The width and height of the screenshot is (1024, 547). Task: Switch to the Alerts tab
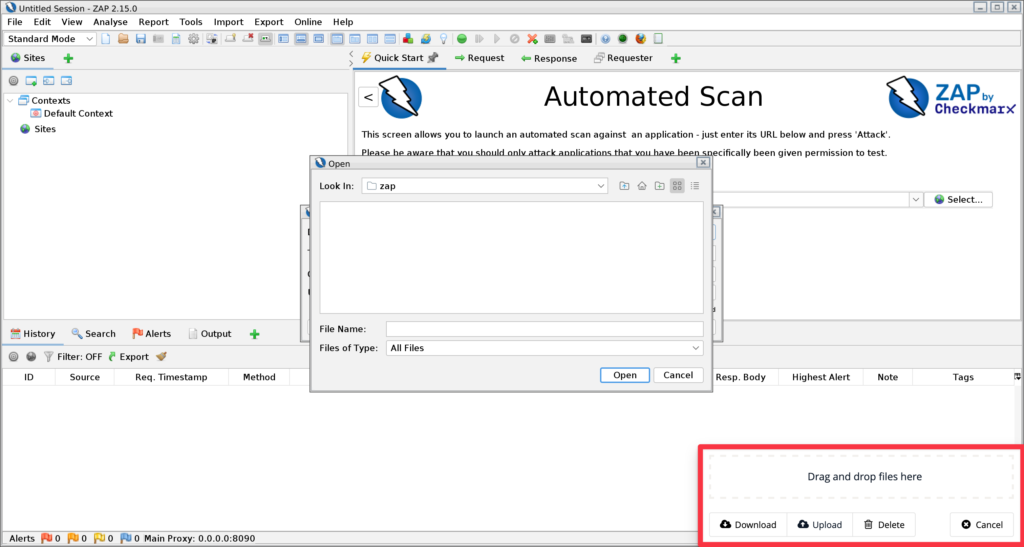(152, 334)
